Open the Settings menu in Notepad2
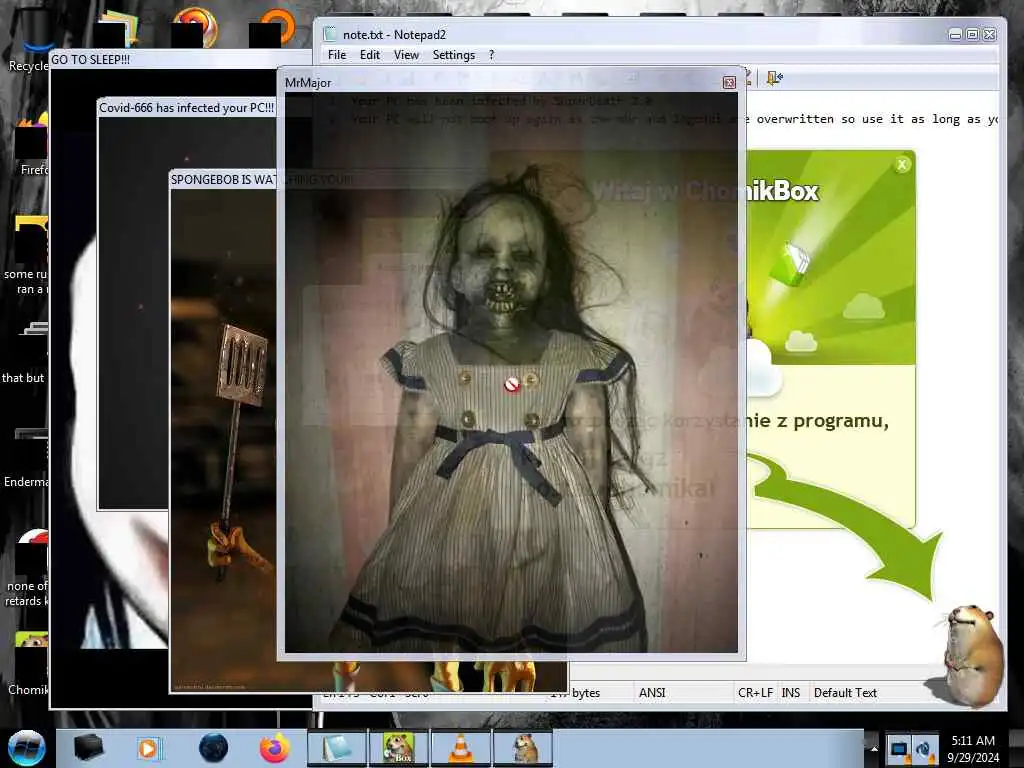 [x=453, y=55]
